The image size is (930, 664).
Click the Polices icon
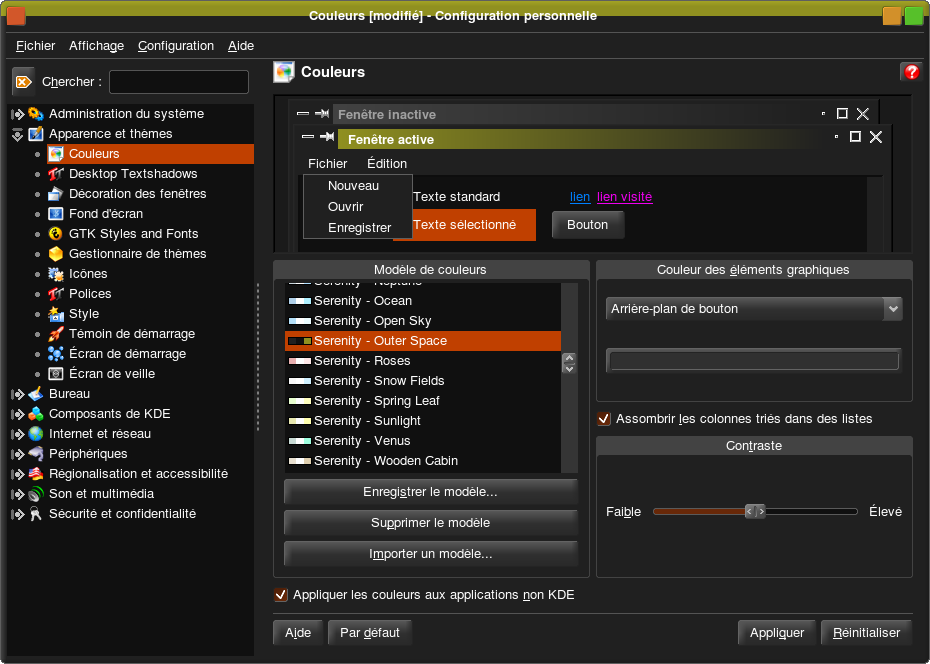click(56, 294)
